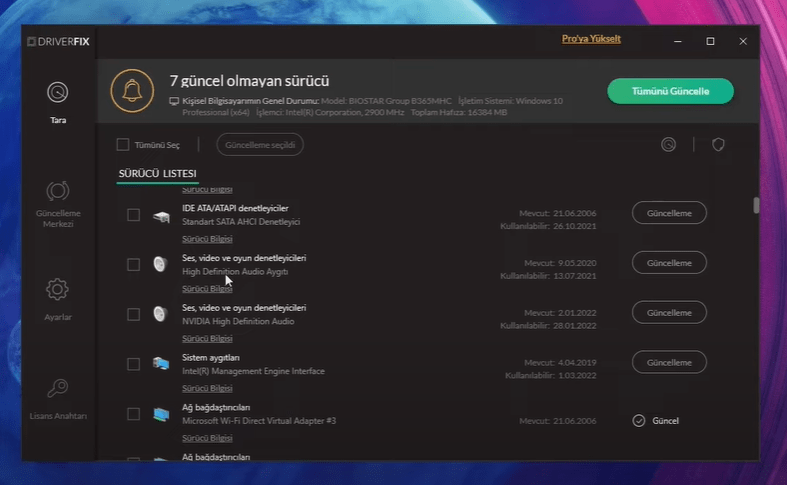Click Tümünü Güncelle green button

[670, 91]
